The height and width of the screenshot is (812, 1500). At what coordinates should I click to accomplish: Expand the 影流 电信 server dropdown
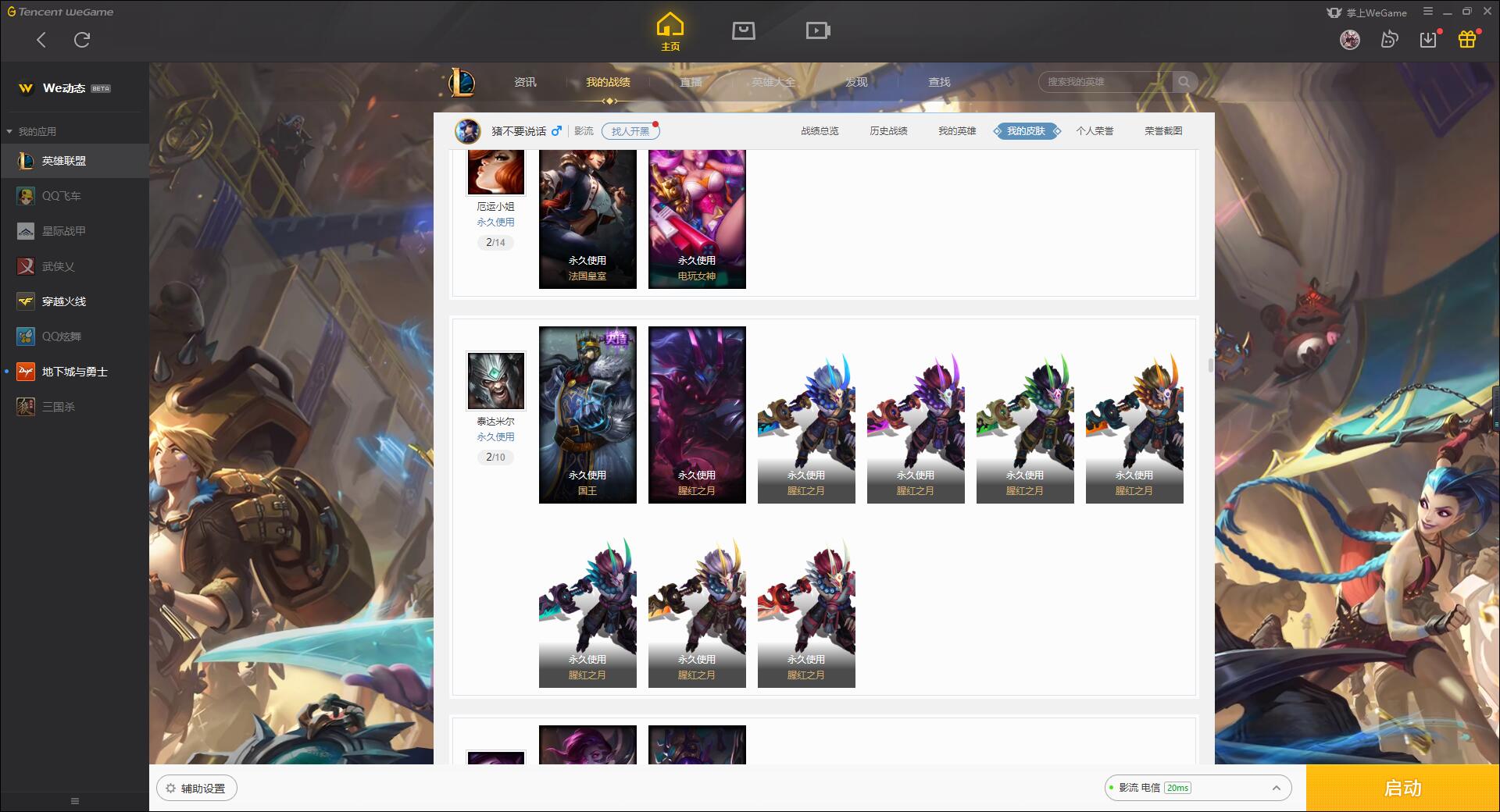(1198, 788)
